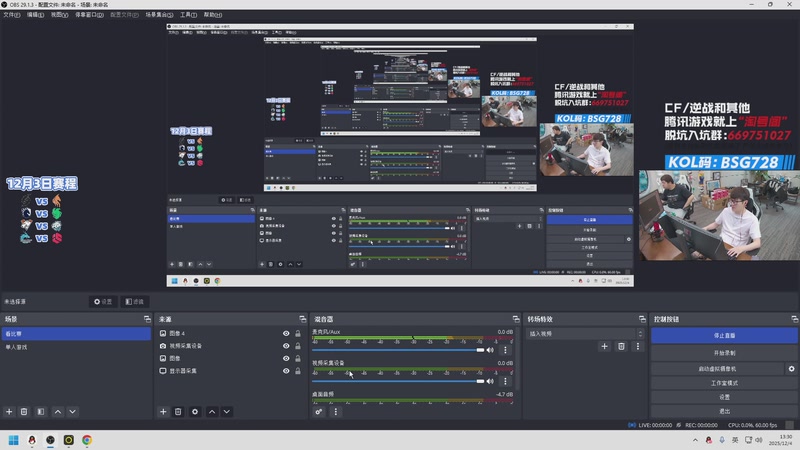Add a new scene with the plus button
800x450 pixels.
pos(9,412)
